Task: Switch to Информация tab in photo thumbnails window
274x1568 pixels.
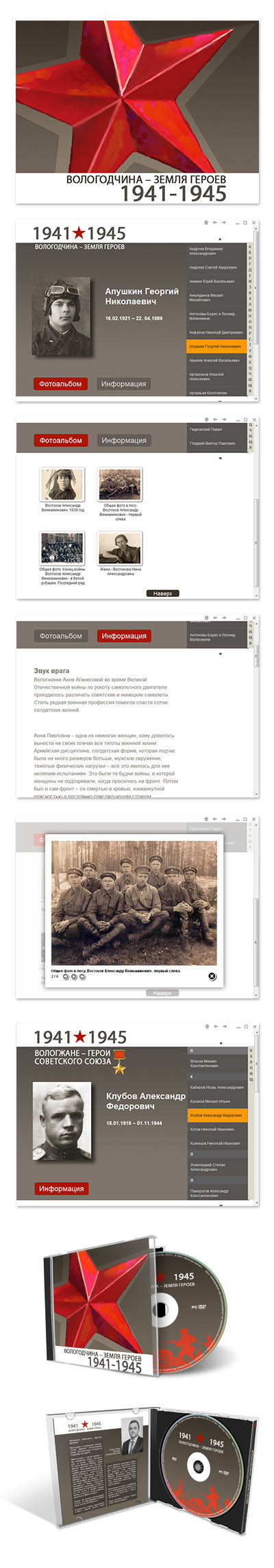Action: [124, 441]
